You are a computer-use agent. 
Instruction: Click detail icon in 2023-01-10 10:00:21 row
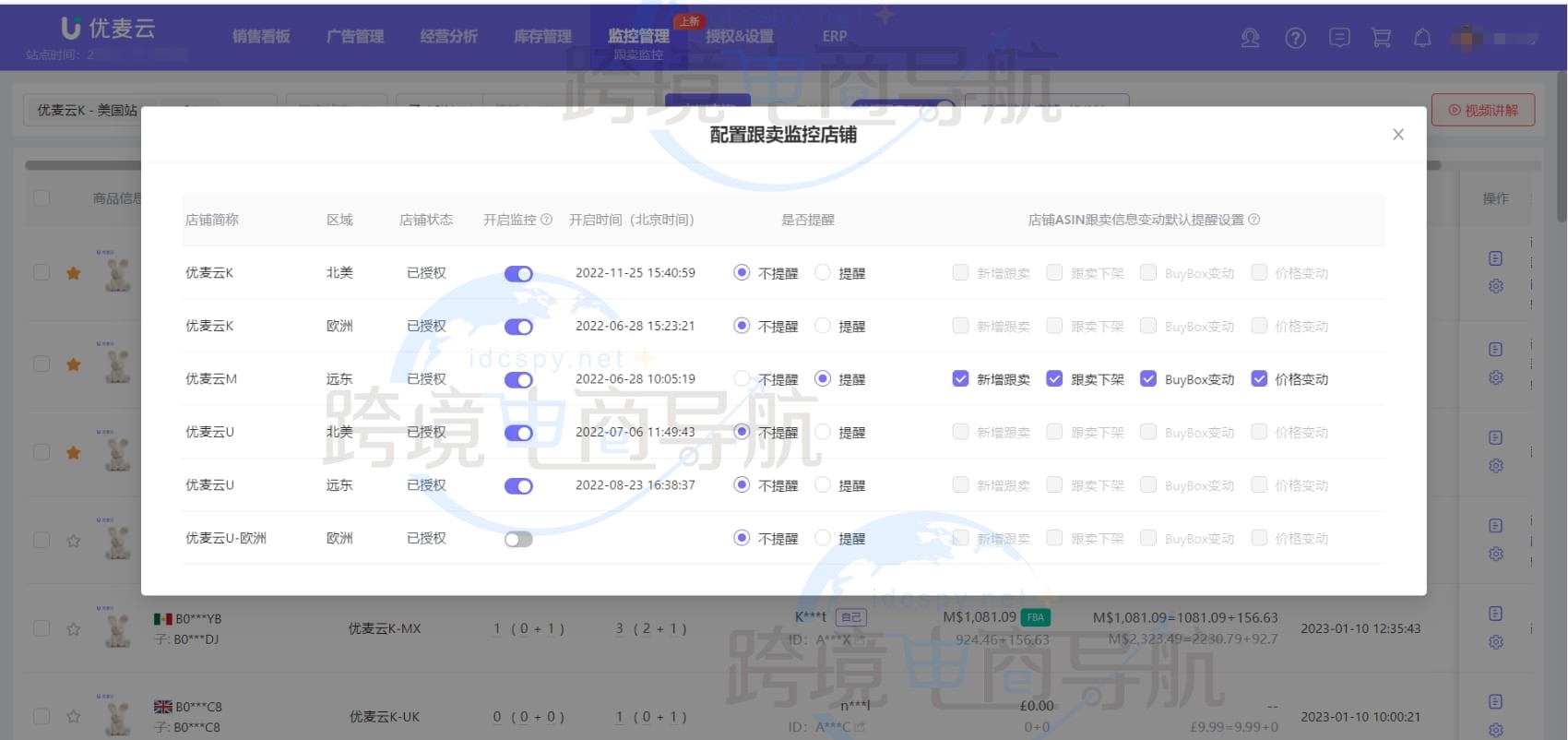pyautogui.click(x=1496, y=702)
